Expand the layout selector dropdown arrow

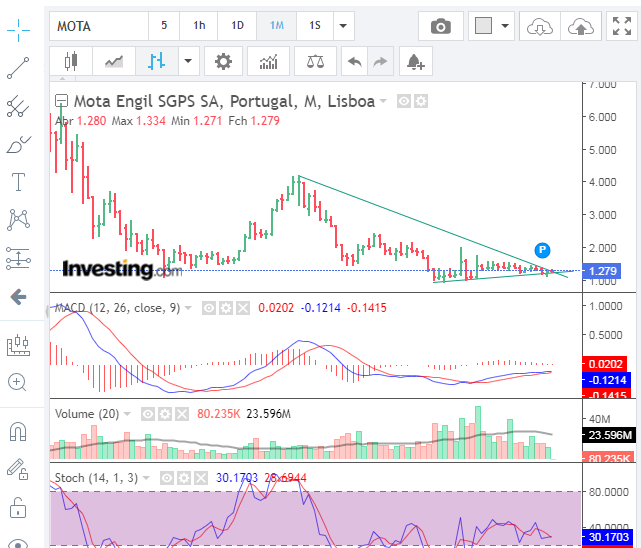[505, 26]
